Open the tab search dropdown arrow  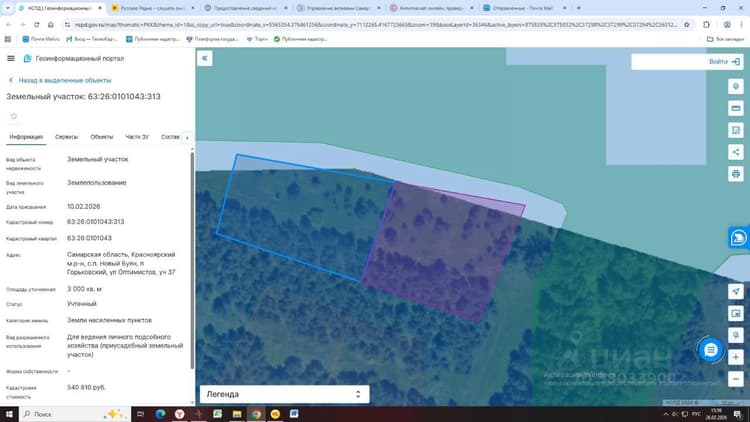[7, 8]
